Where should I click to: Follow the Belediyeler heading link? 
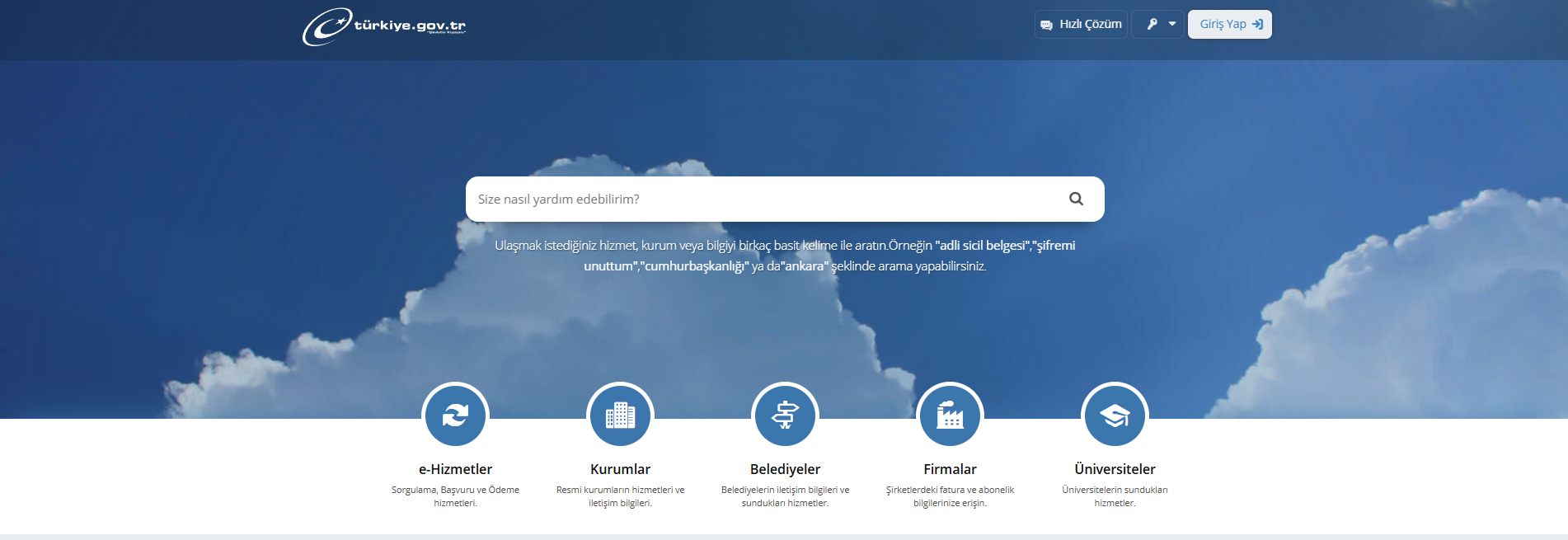point(785,469)
